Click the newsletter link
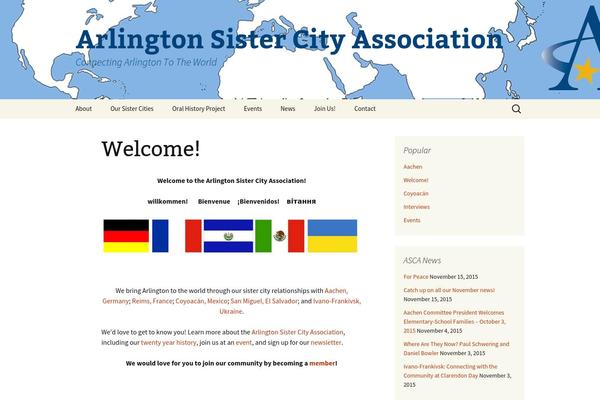600x400 pixels. [326, 342]
